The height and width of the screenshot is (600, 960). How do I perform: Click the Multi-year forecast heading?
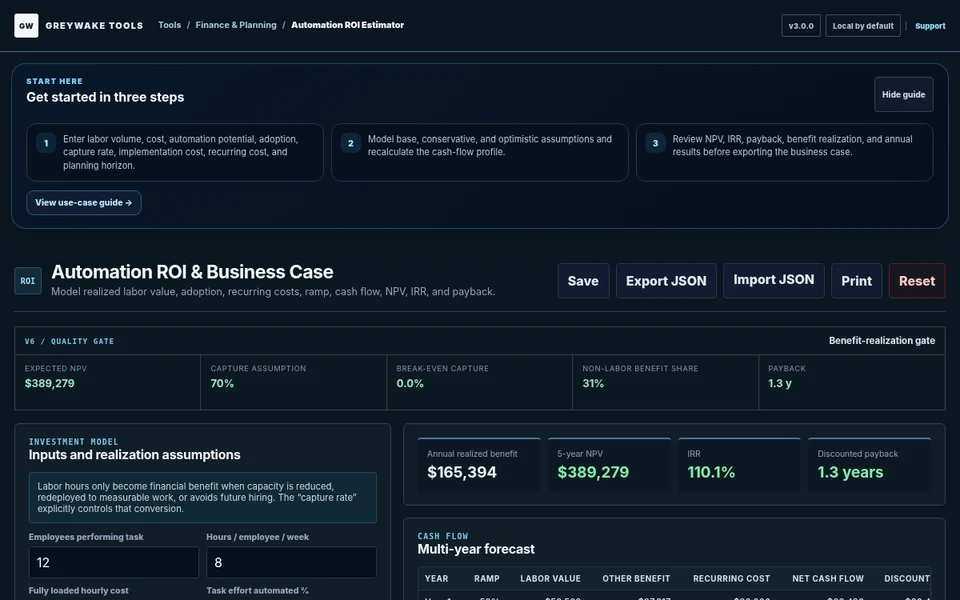(x=476, y=549)
